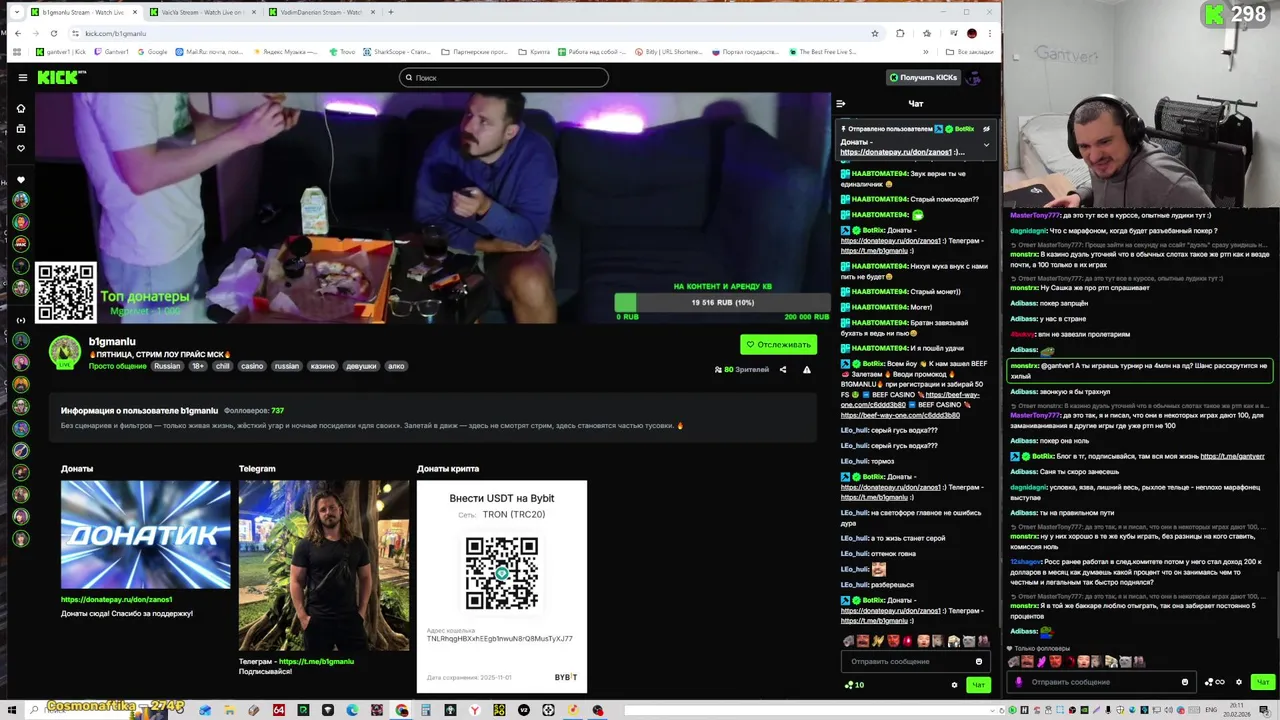Select the 'casino' stream tag

point(252,366)
